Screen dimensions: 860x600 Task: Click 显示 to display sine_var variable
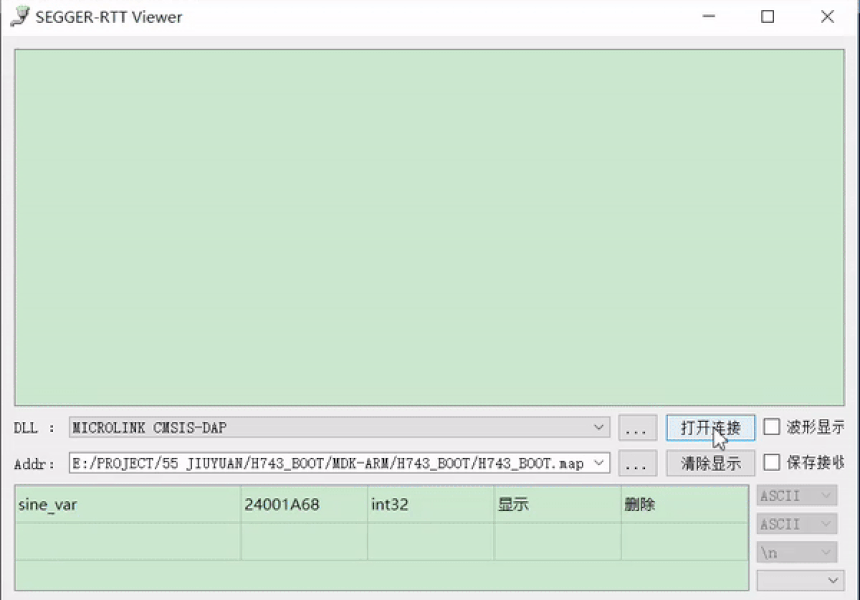(513, 504)
